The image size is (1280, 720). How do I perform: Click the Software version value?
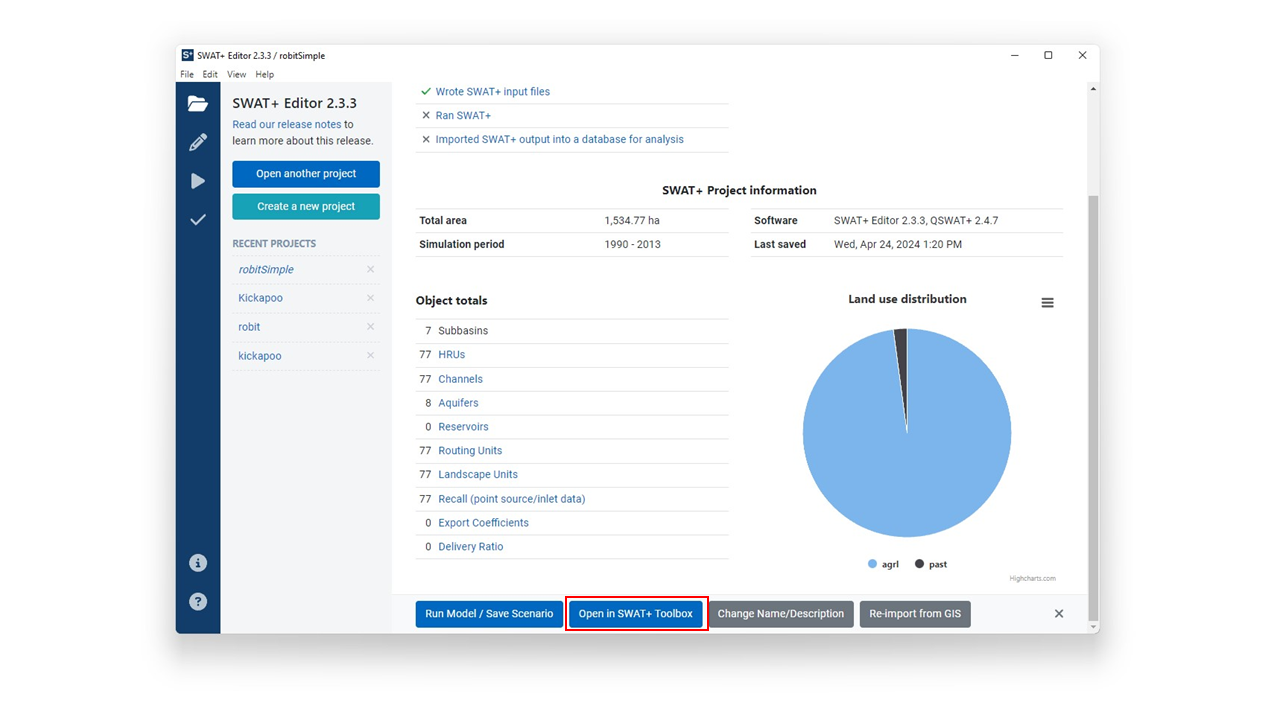(916, 221)
